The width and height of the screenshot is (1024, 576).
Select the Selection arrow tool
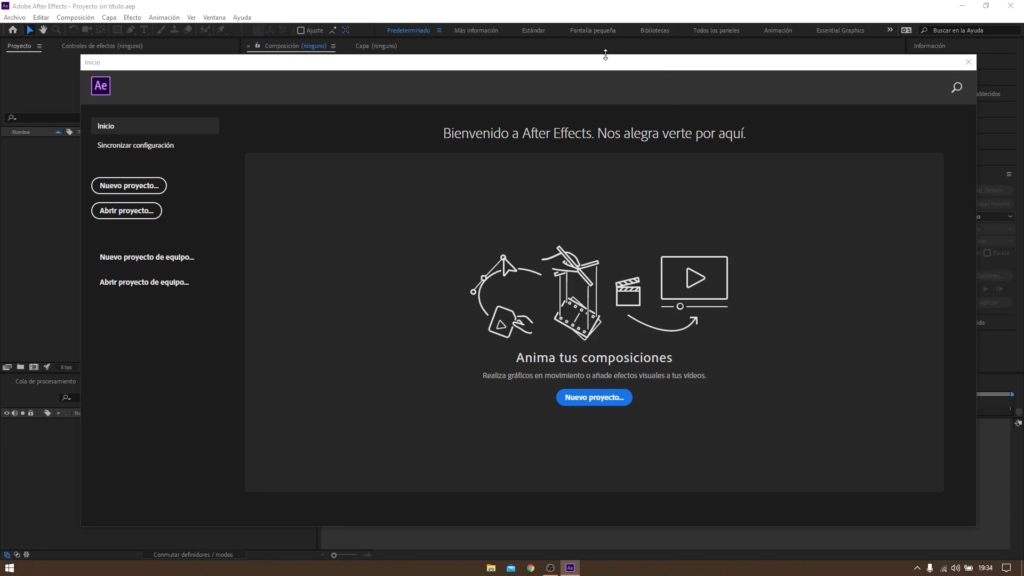click(x=29, y=30)
